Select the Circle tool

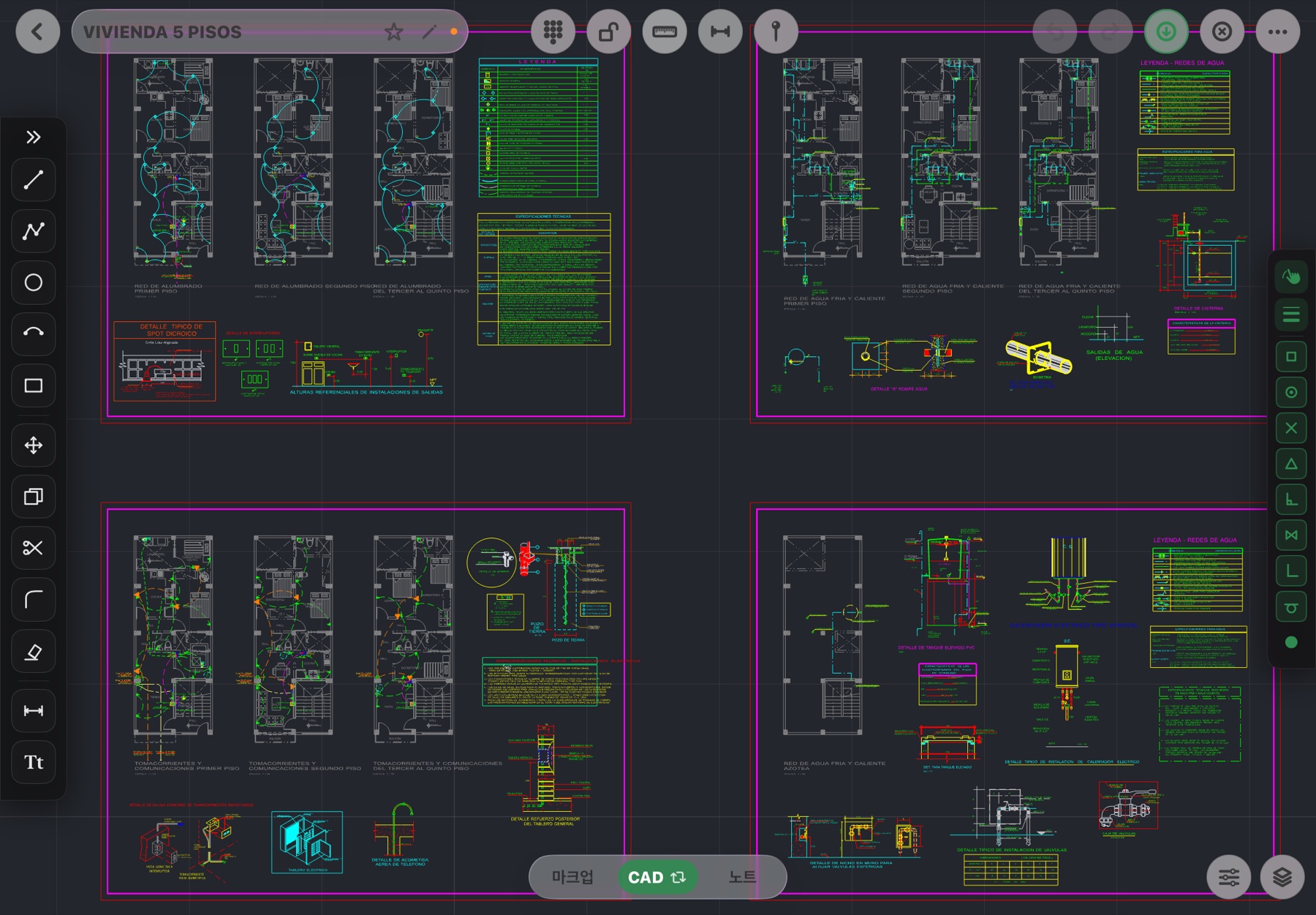click(34, 282)
